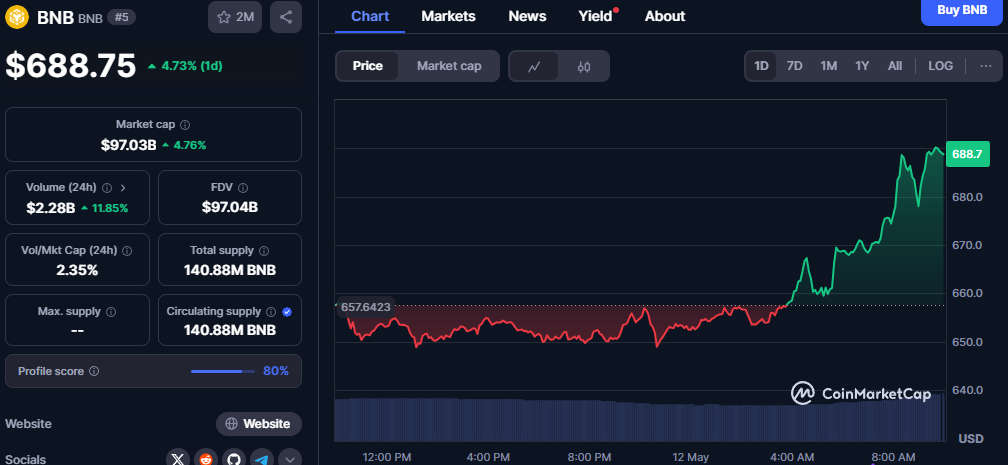
Task: Switch to the Markets tab
Action: (448, 16)
